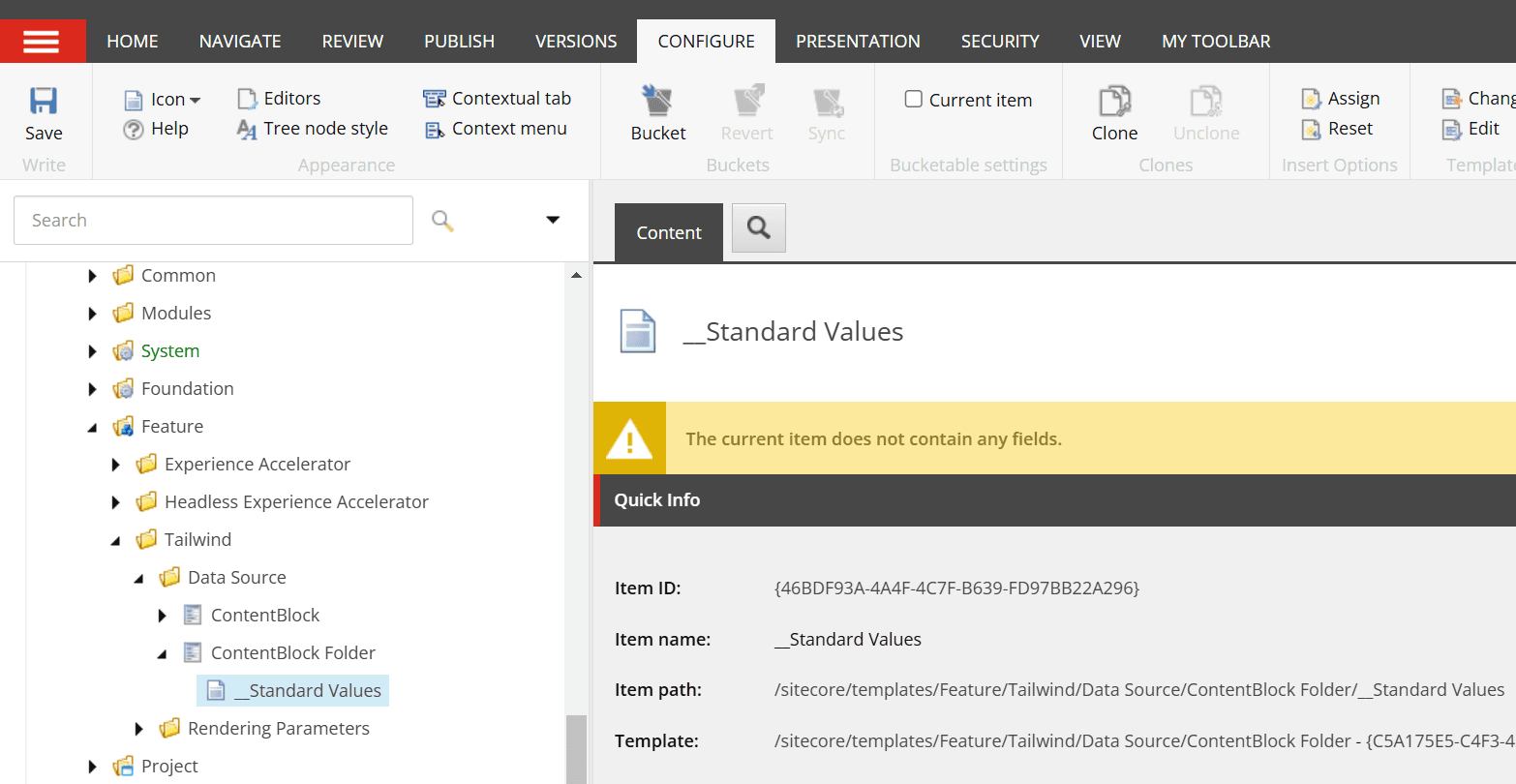The height and width of the screenshot is (784, 1516).
Task: Collapse the Tailwind tree node
Action: pyautogui.click(x=116, y=540)
